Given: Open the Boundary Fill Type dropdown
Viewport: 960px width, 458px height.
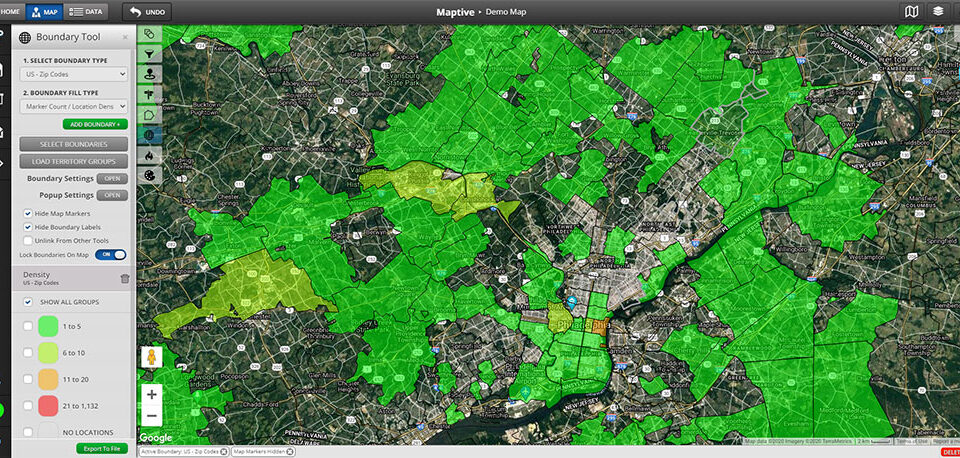Looking at the screenshot, I should 73,107.
